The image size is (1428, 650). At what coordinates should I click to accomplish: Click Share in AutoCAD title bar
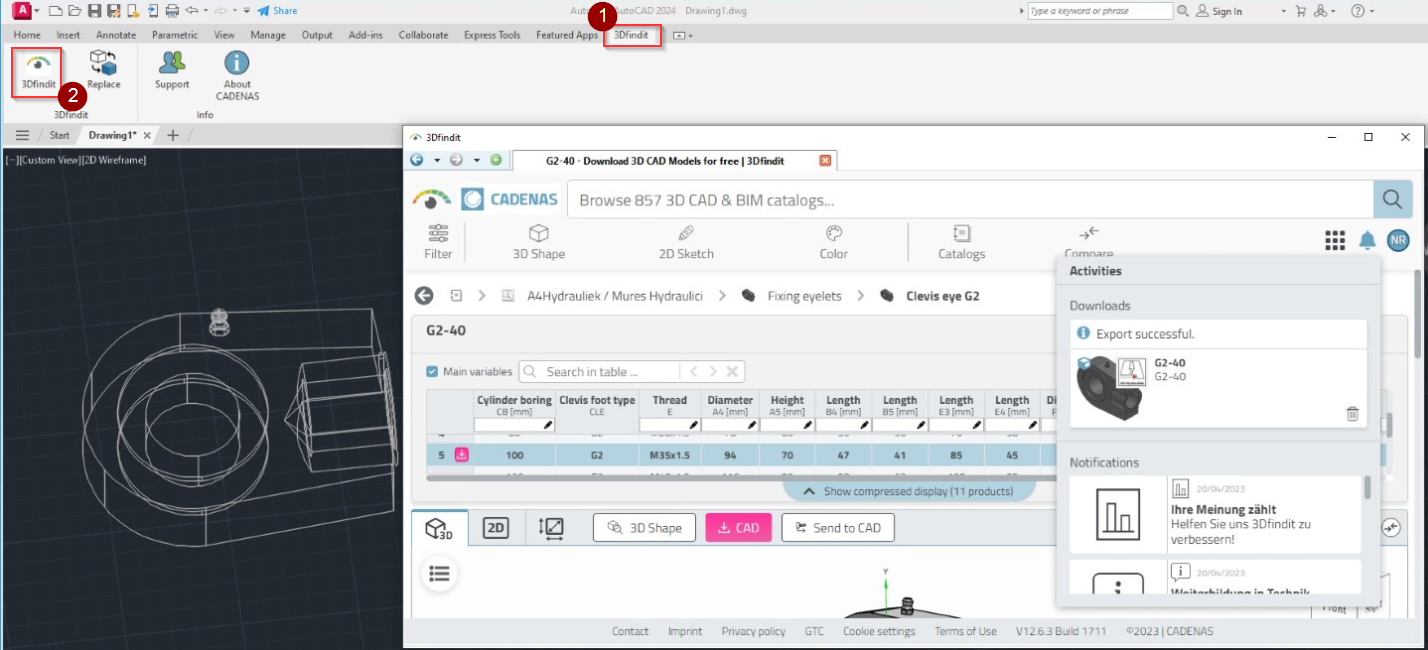[x=277, y=11]
